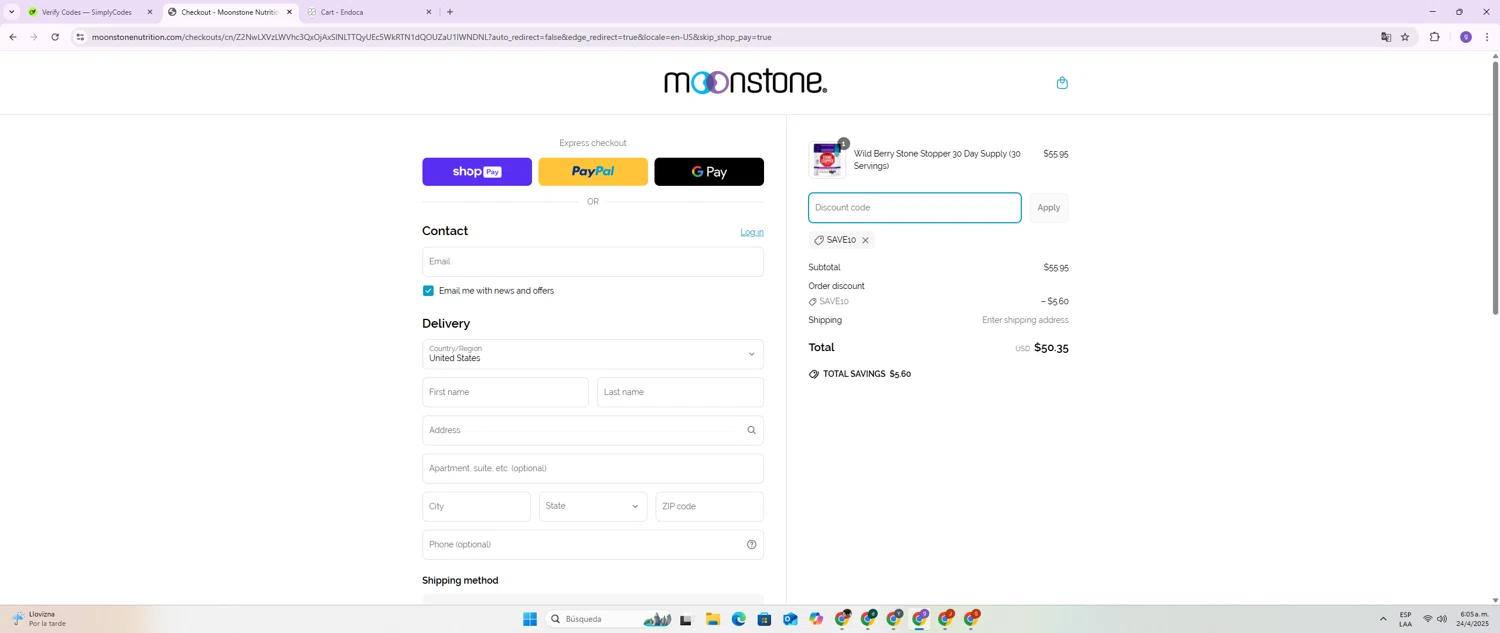Click the TOTAL SAVINGS $5.60 text
The width and height of the screenshot is (1500, 633).
(x=867, y=374)
